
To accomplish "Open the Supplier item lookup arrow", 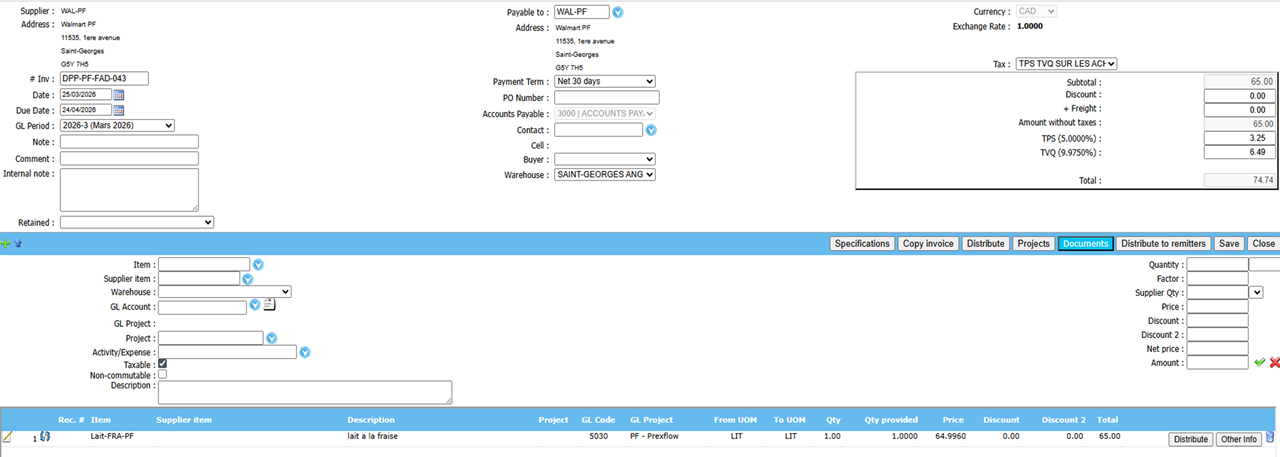I will pyautogui.click(x=248, y=279).
